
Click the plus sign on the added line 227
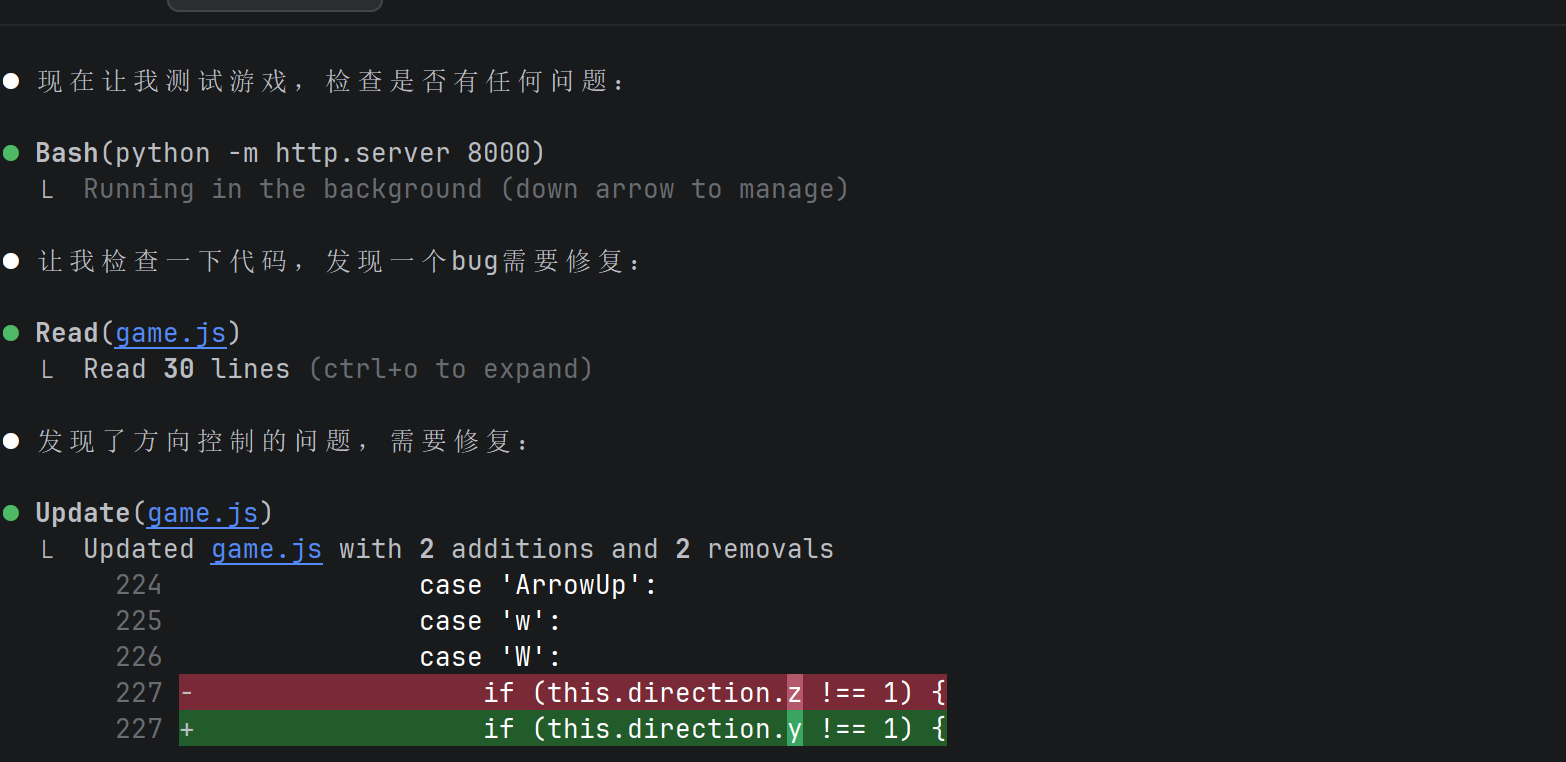click(186, 729)
